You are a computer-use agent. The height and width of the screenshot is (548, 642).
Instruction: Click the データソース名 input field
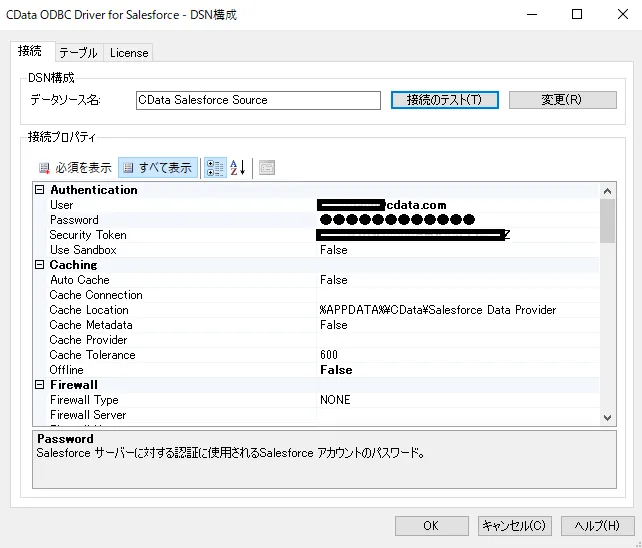pyautogui.click(x=258, y=100)
